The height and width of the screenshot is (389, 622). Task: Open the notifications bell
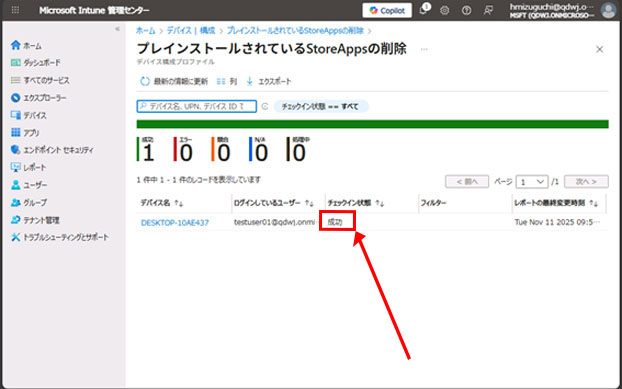coord(424,10)
